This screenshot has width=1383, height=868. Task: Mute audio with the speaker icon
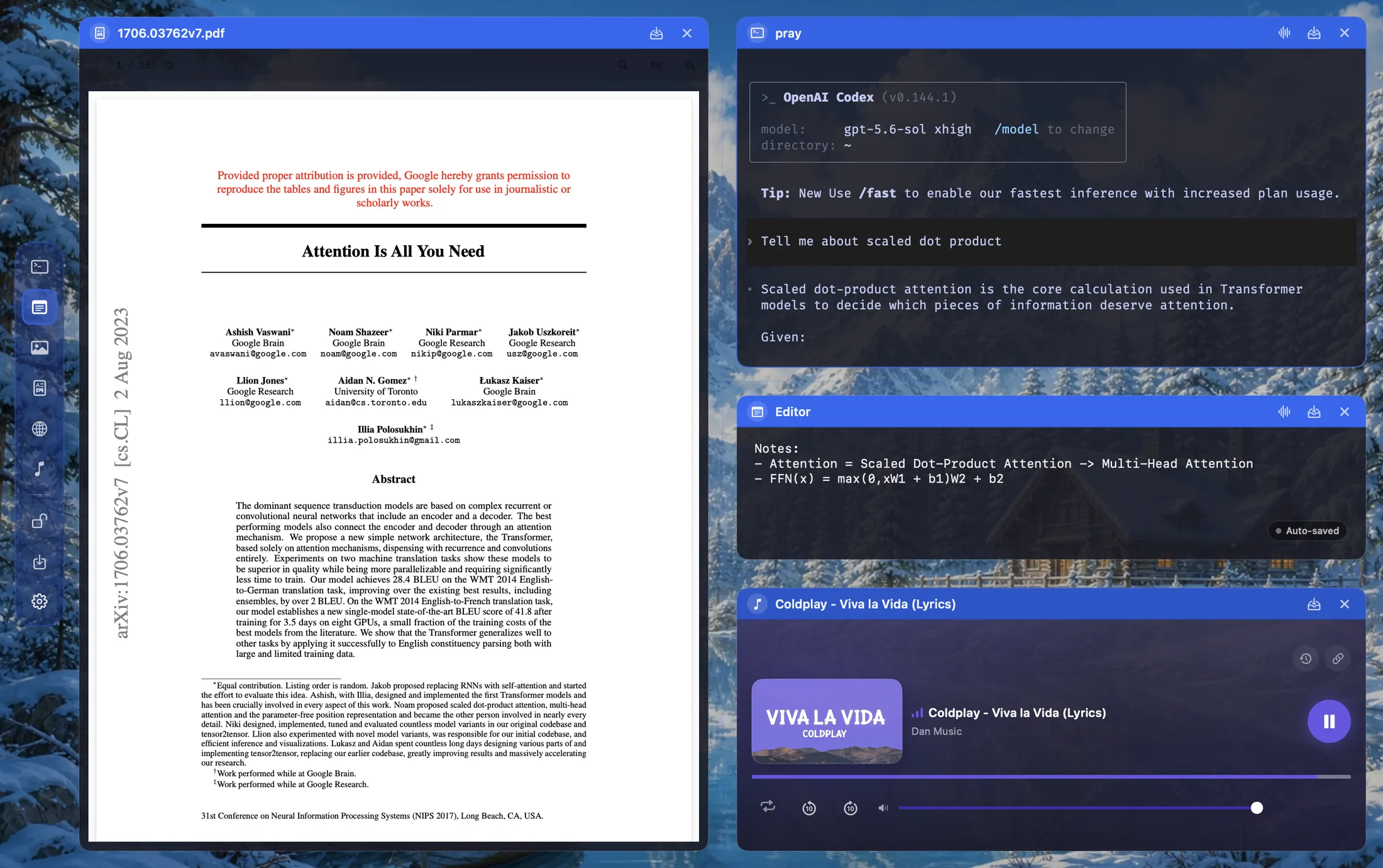tap(883, 808)
